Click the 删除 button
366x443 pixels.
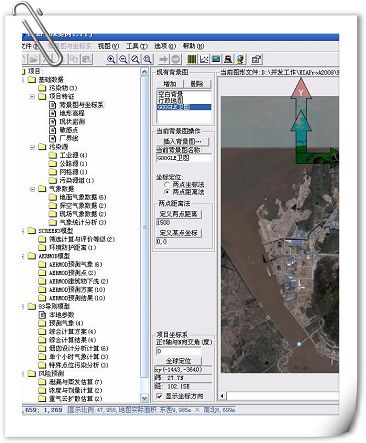198,84
